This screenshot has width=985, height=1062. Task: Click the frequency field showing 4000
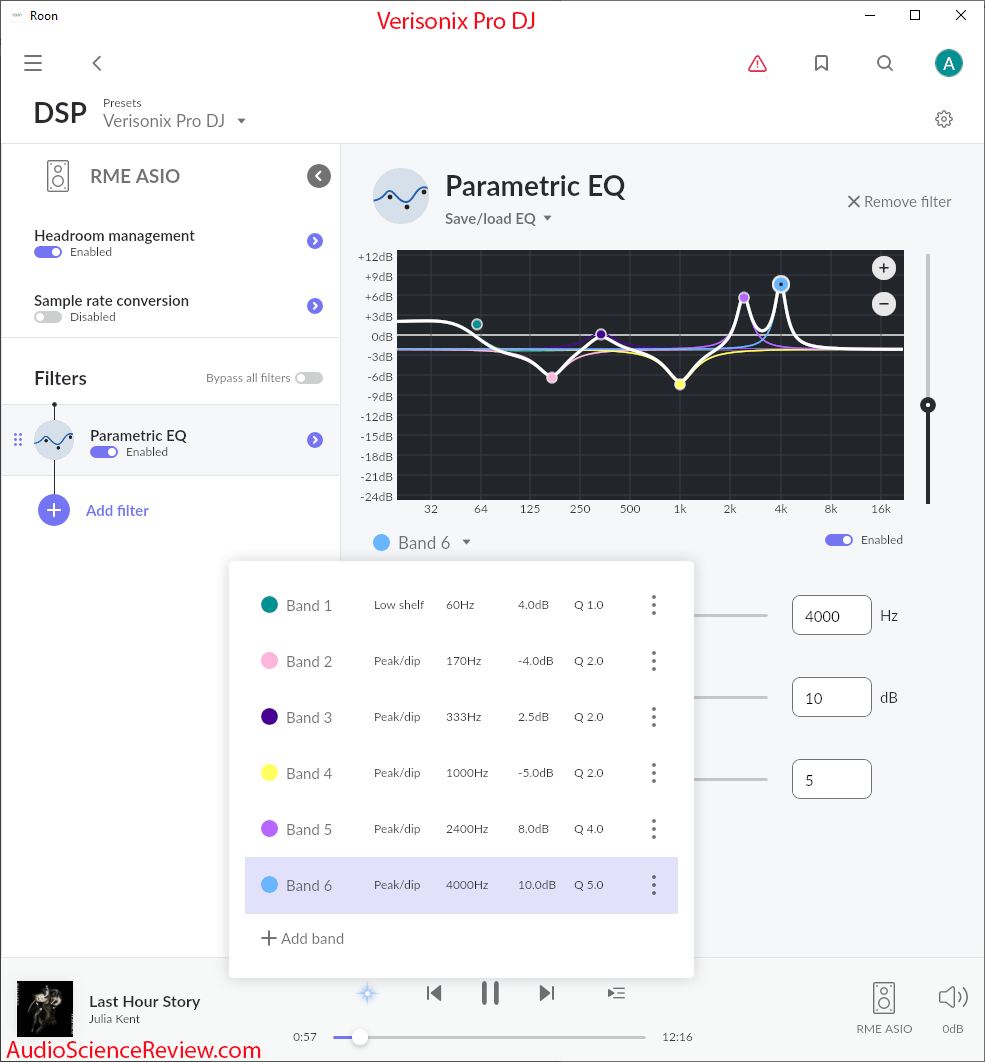831,615
